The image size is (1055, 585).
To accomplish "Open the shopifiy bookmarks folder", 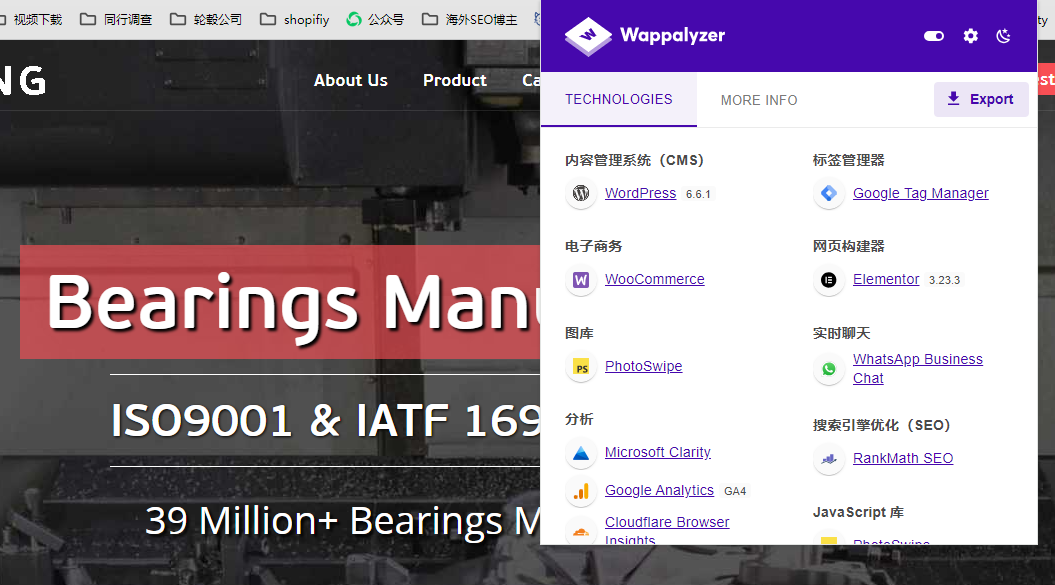I will 295,20.
